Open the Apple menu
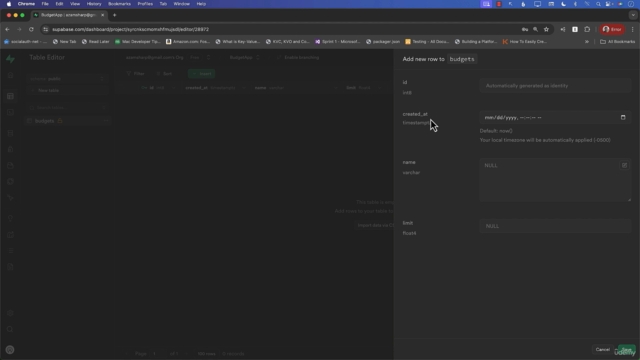Screen dimensions: 640x360 pos(9,4)
